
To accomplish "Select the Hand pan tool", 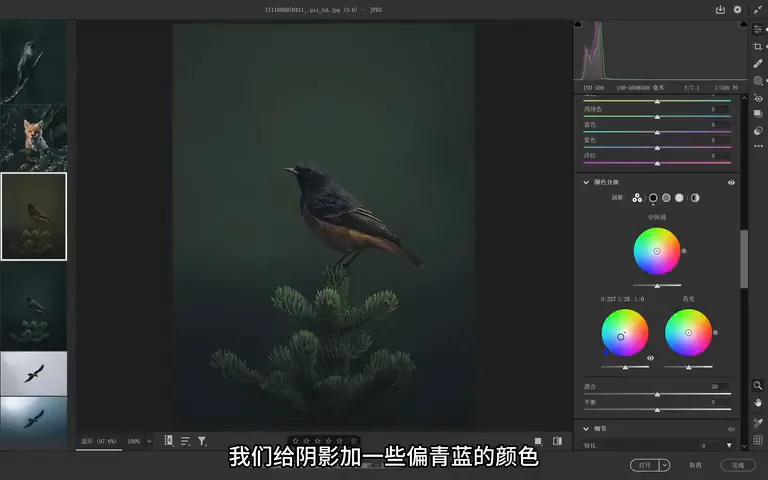I will coord(758,403).
